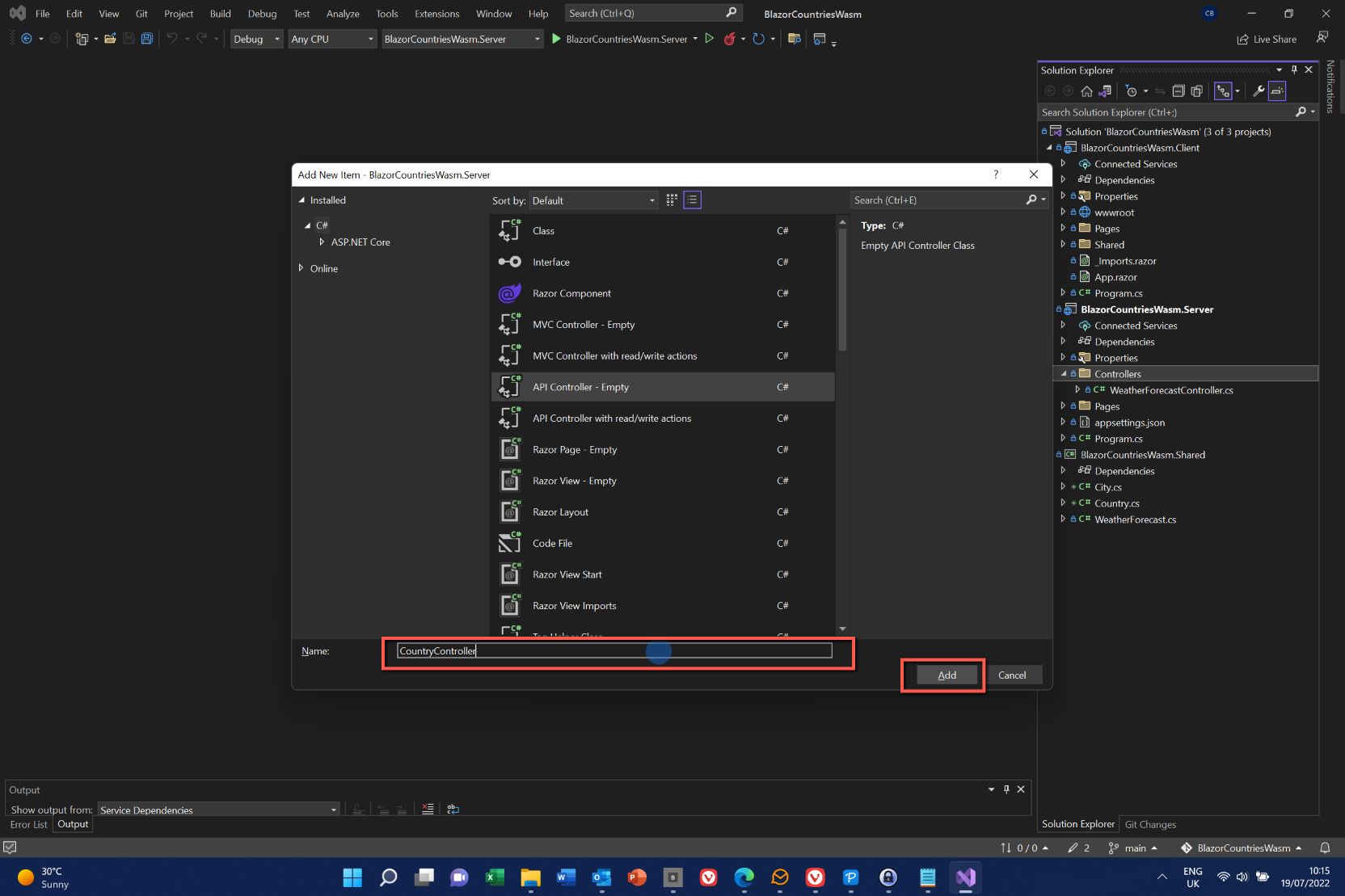Open Visual Studio from the Windows taskbar
The image size is (1345, 896).
(966, 877)
